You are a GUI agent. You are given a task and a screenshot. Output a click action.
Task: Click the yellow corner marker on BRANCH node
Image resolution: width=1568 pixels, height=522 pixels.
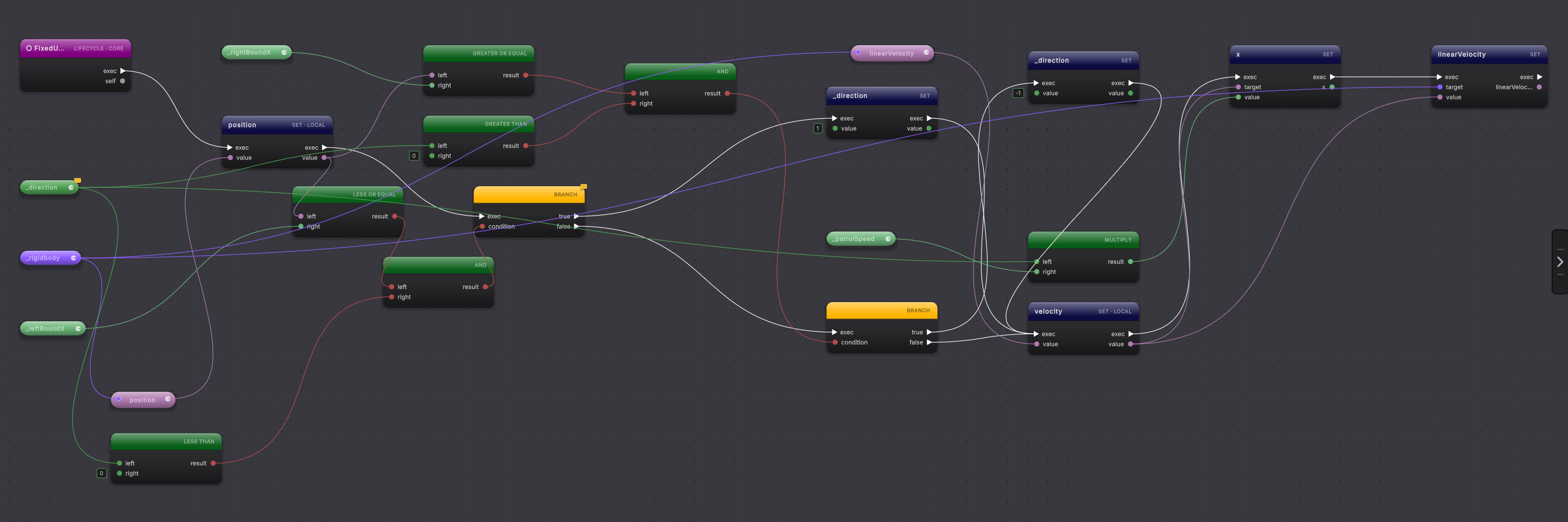coord(584,187)
